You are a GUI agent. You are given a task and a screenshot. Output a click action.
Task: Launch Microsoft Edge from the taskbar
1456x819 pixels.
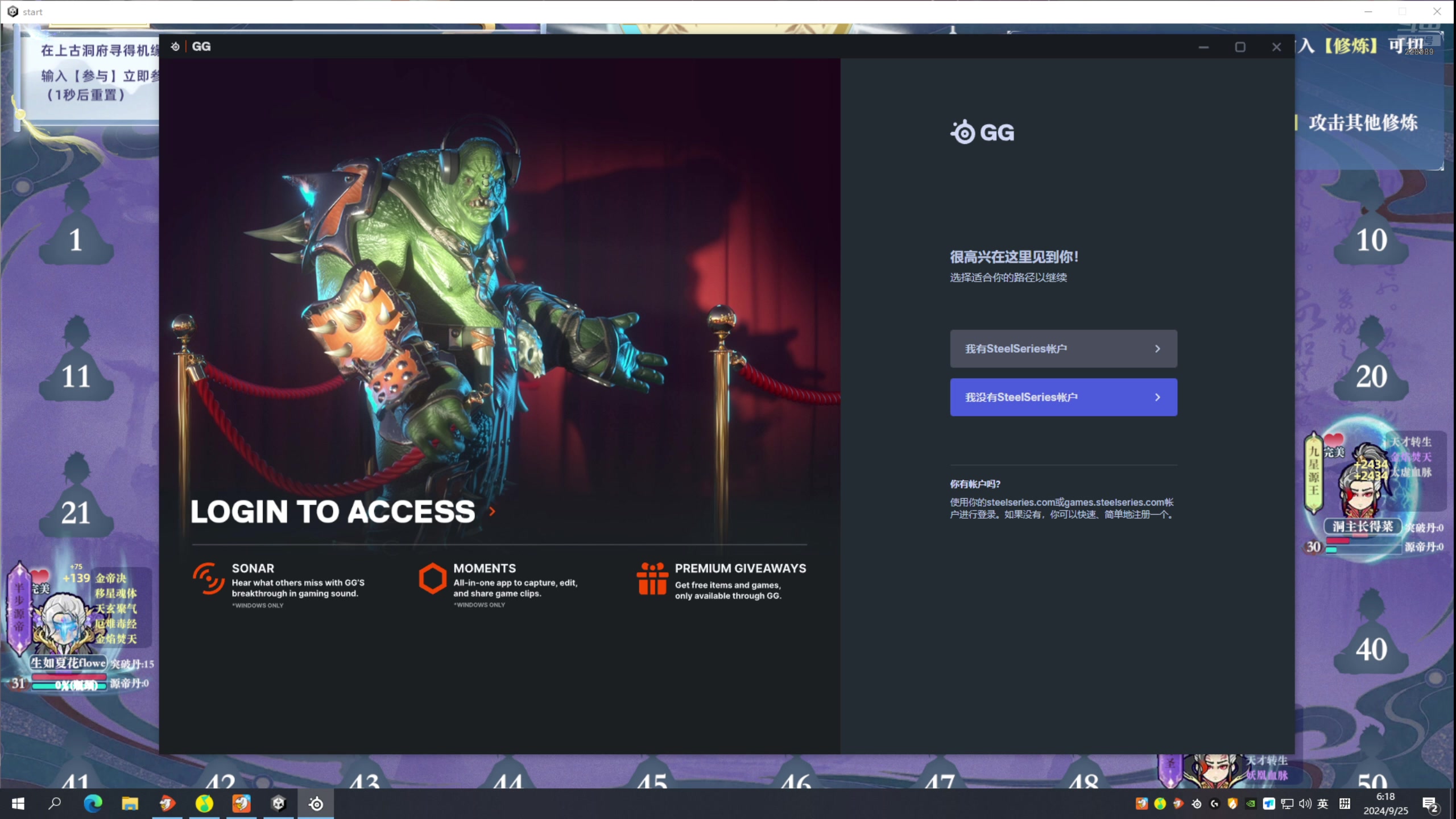click(93, 804)
